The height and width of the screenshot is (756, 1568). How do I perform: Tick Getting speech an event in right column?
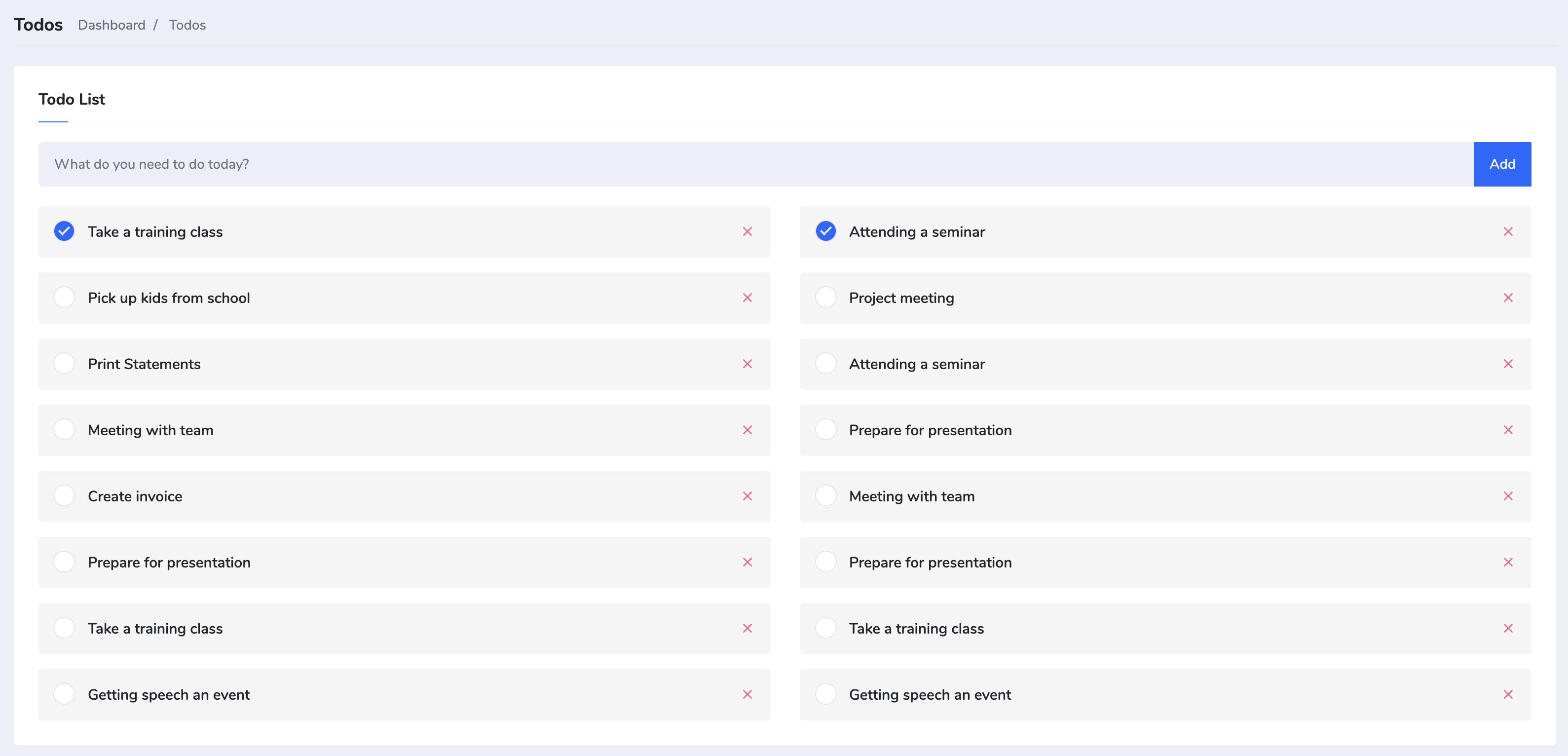pyautogui.click(x=825, y=694)
